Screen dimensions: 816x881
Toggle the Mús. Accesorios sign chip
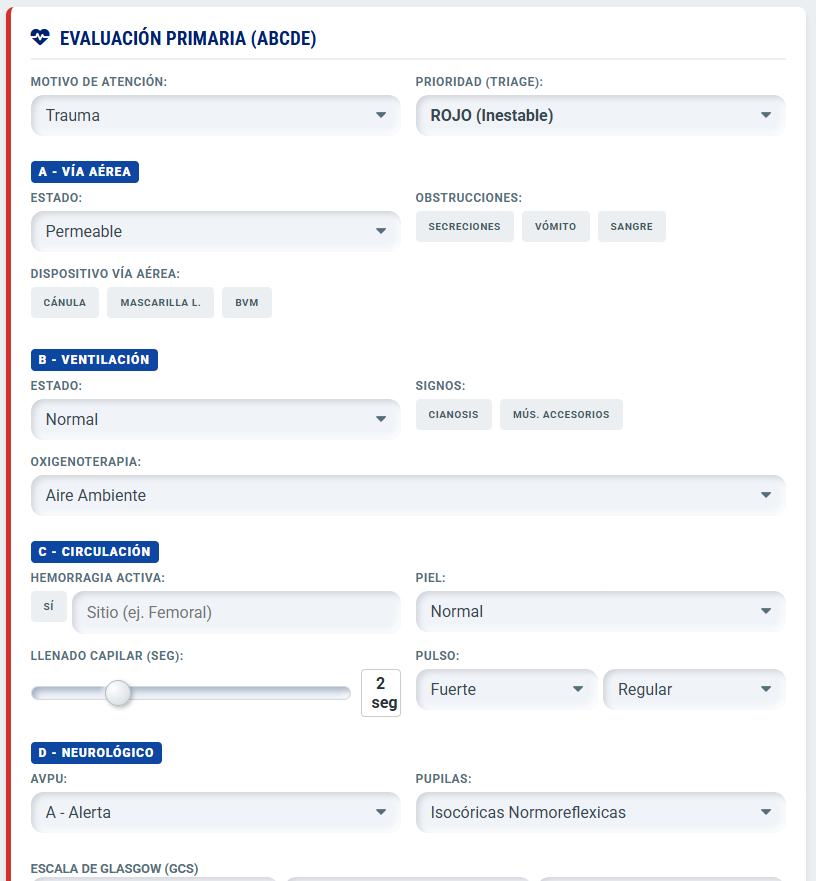pos(561,415)
